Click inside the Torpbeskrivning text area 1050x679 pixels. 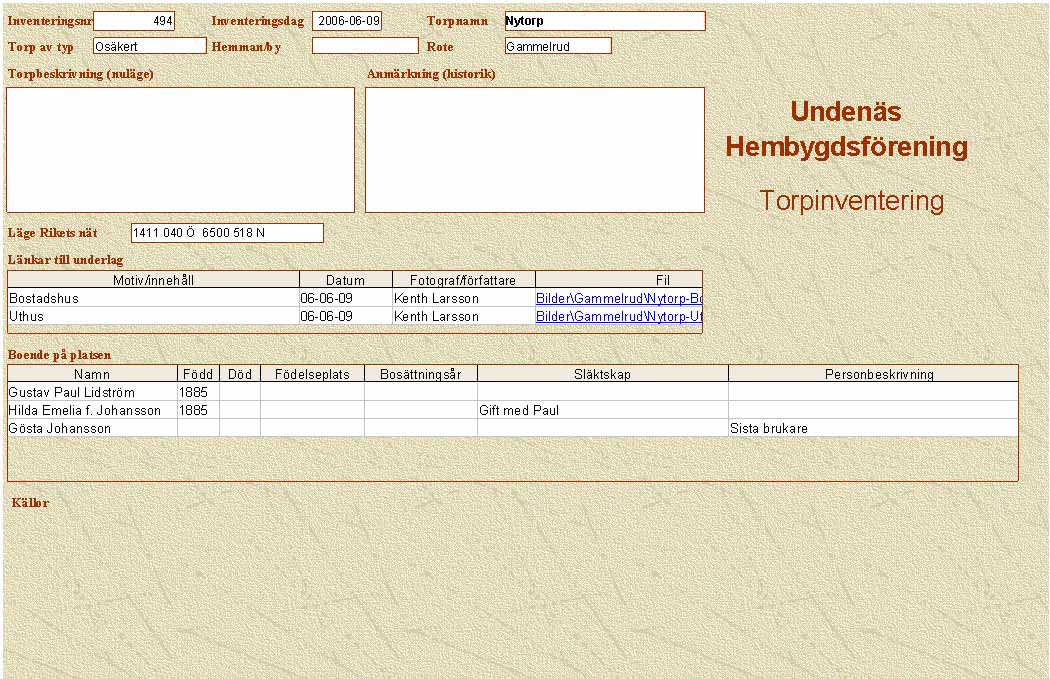180,150
